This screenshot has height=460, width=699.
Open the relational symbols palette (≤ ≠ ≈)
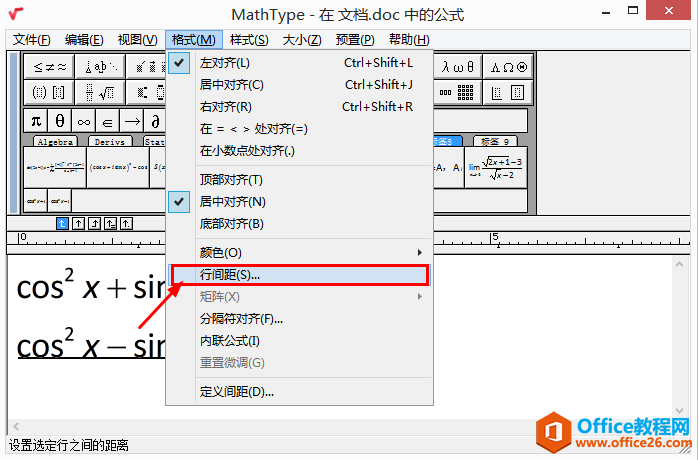49,67
